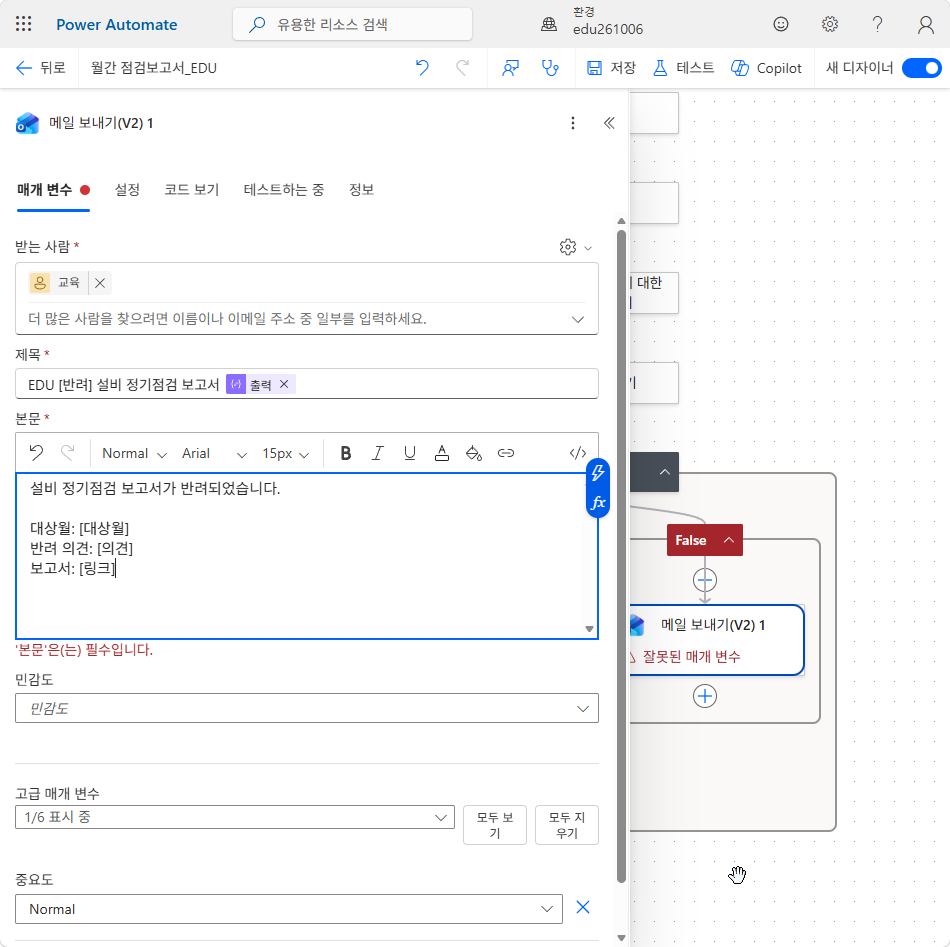Undo the last flow change
Viewport: 950px width, 947px height.
(422, 68)
